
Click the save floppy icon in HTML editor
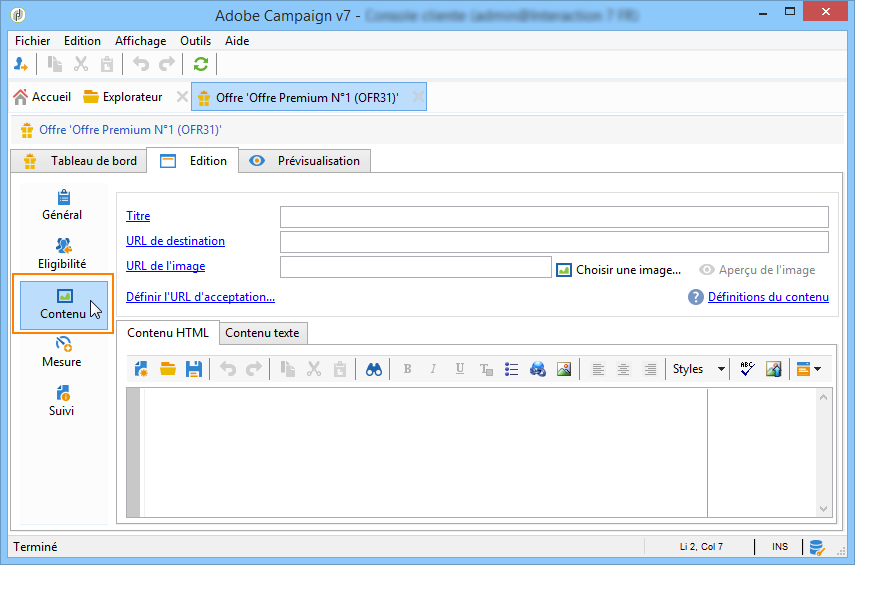(193, 369)
